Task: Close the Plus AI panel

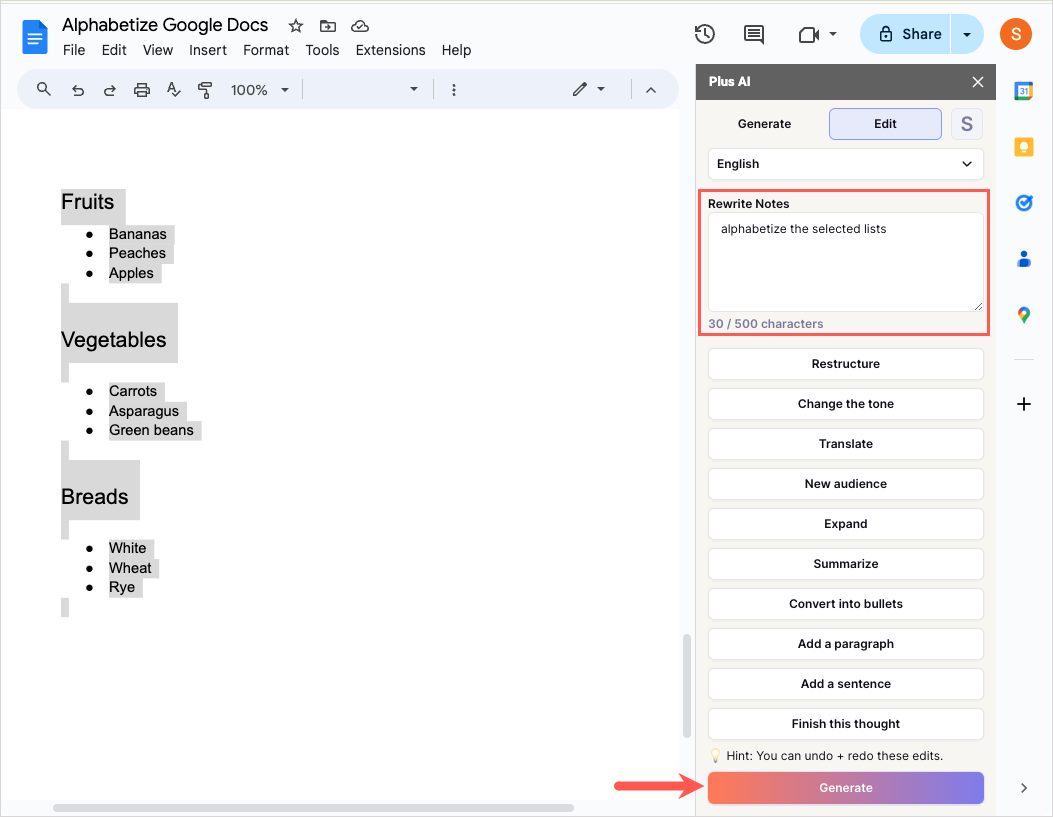Action: [978, 82]
